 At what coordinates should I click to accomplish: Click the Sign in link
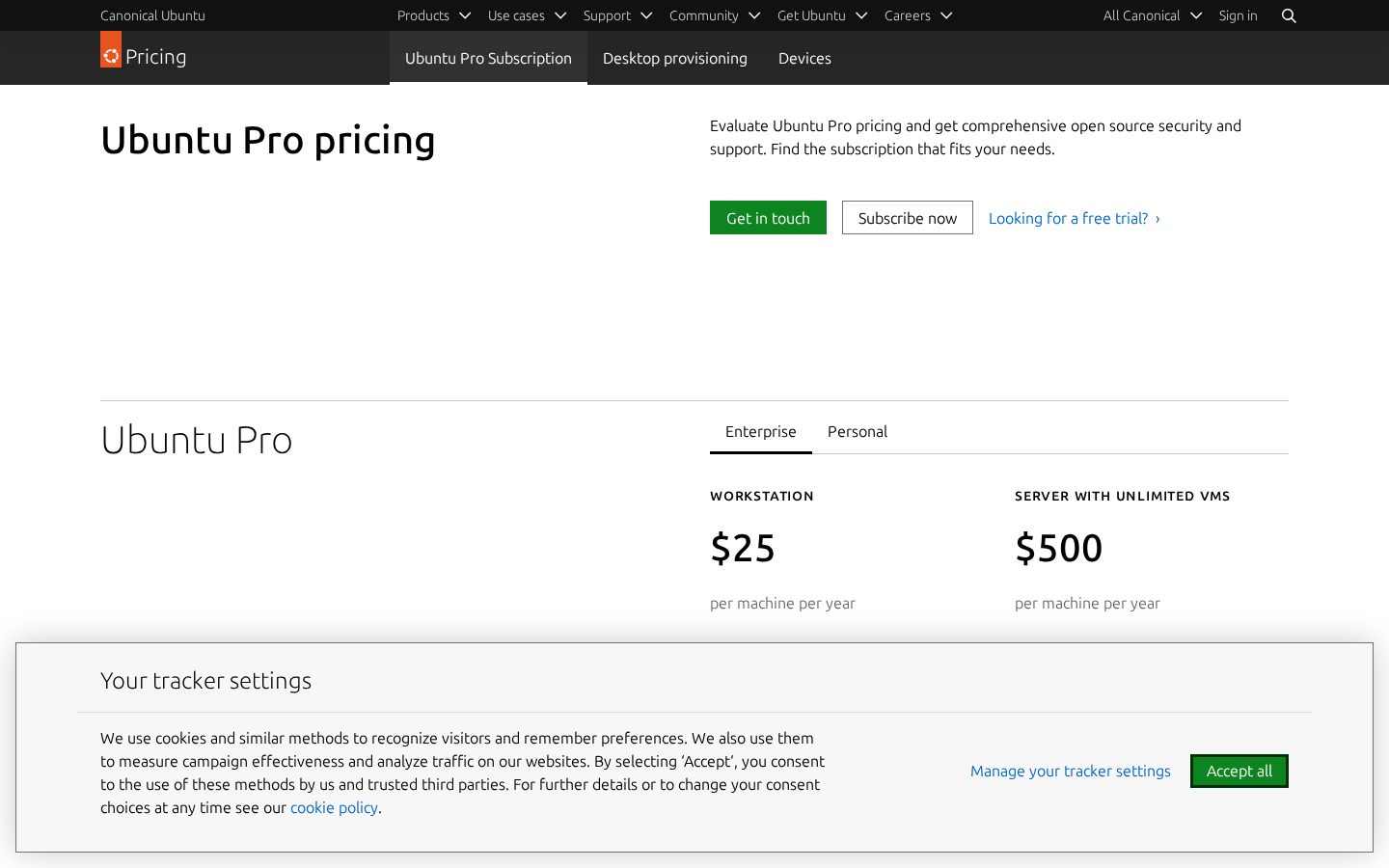(x=1238, y=15)
